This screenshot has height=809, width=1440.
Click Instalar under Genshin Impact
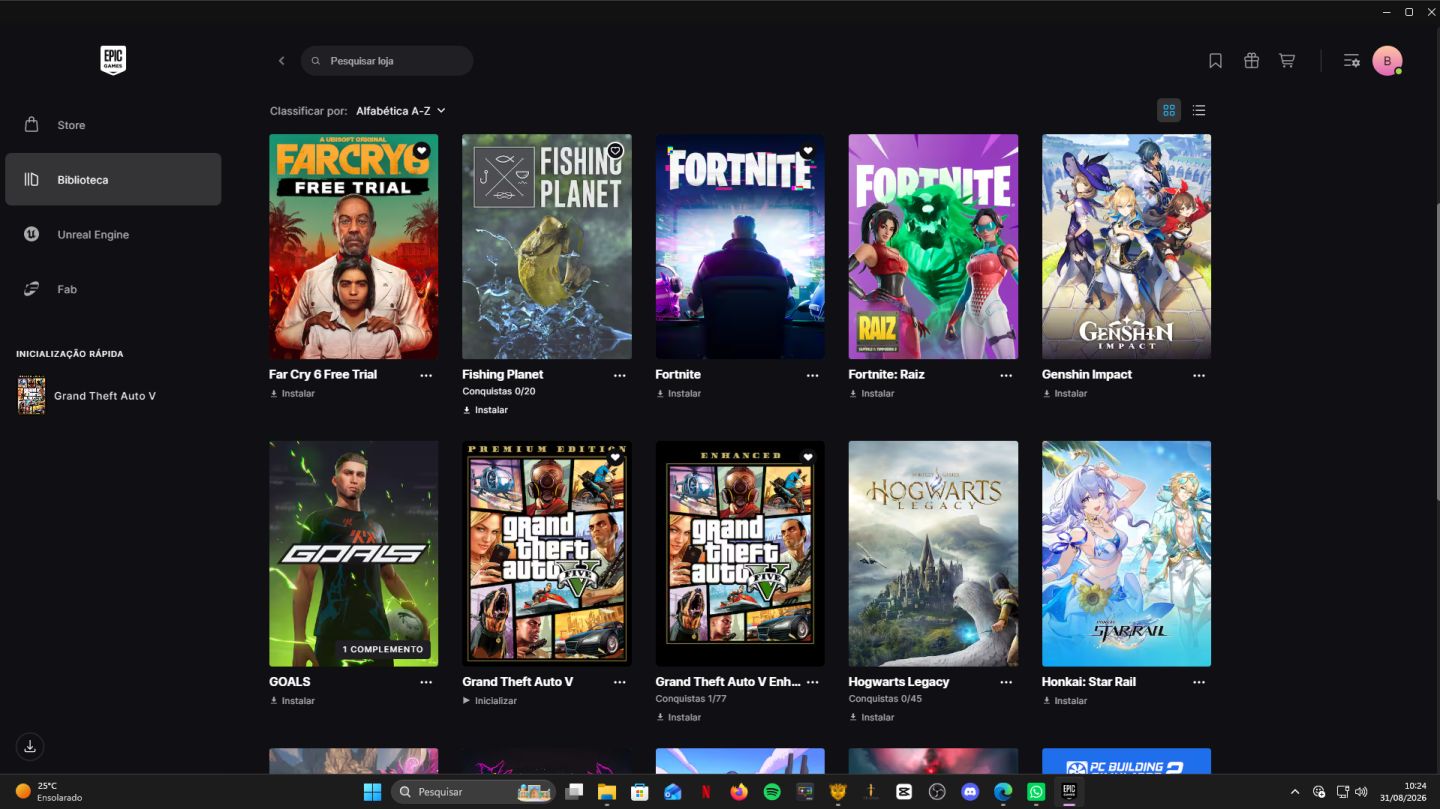(1065, 394)
